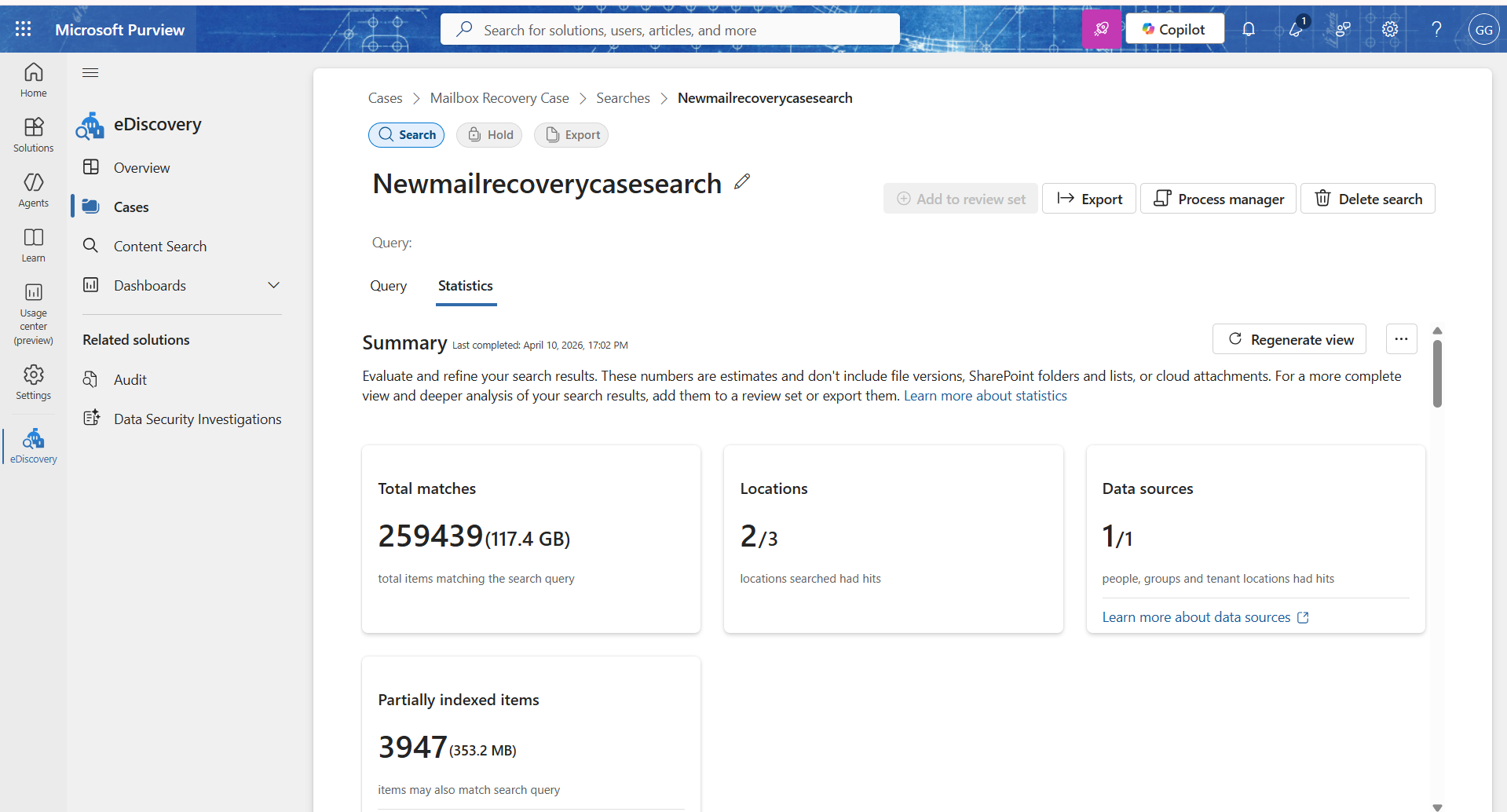This screenshot has width=1507, height=812.
Task: Click the Copilot button
Action: click(1174, 29)
